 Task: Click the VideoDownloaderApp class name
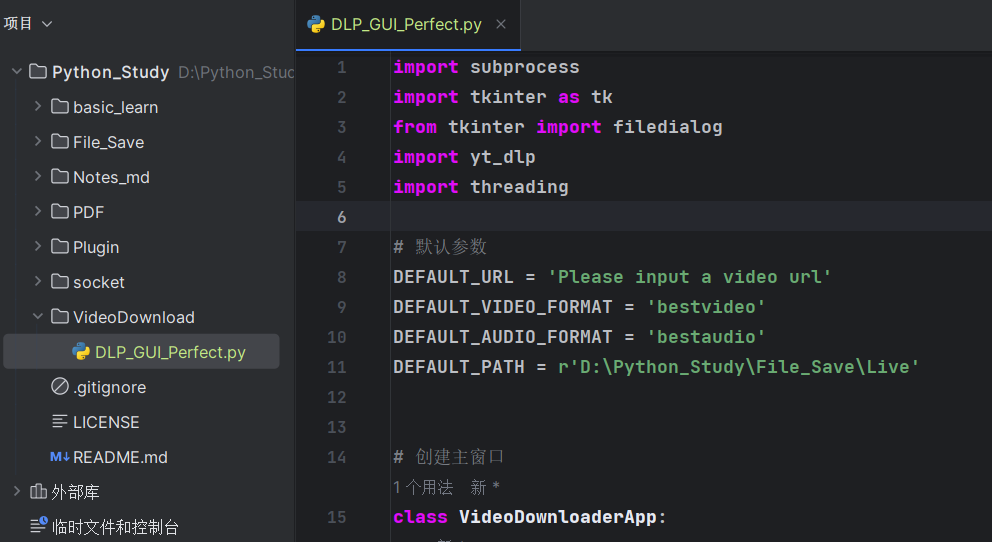[557, 517]
